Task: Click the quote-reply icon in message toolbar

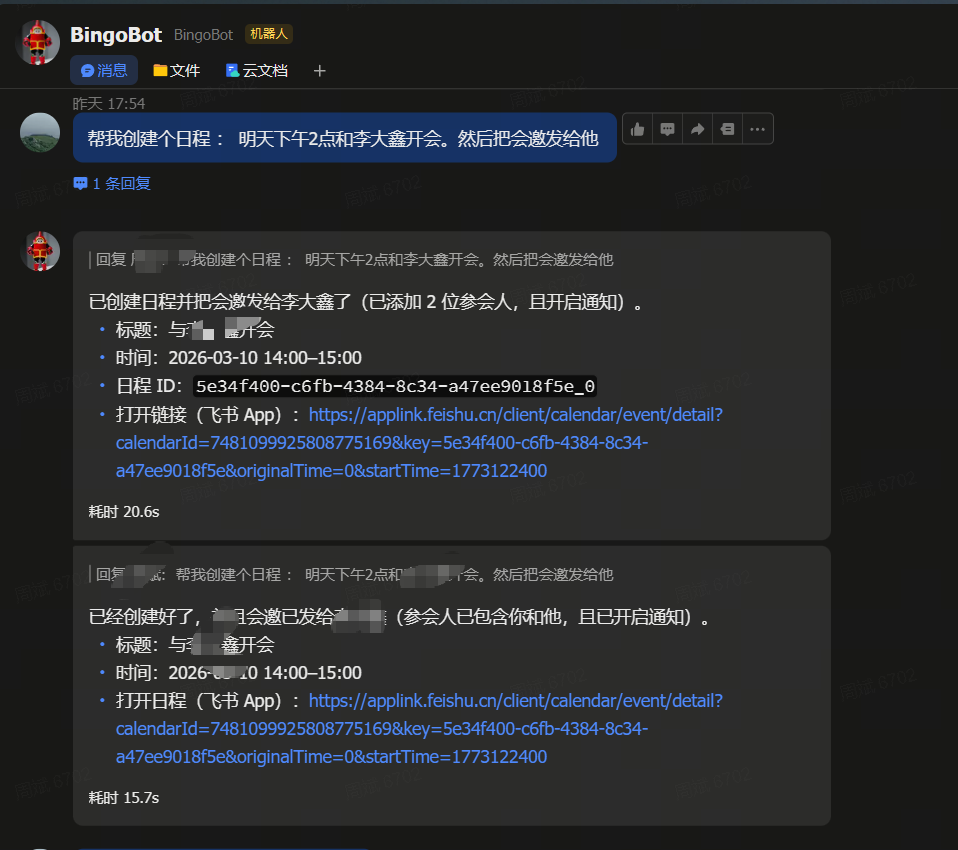Action: 727,129
